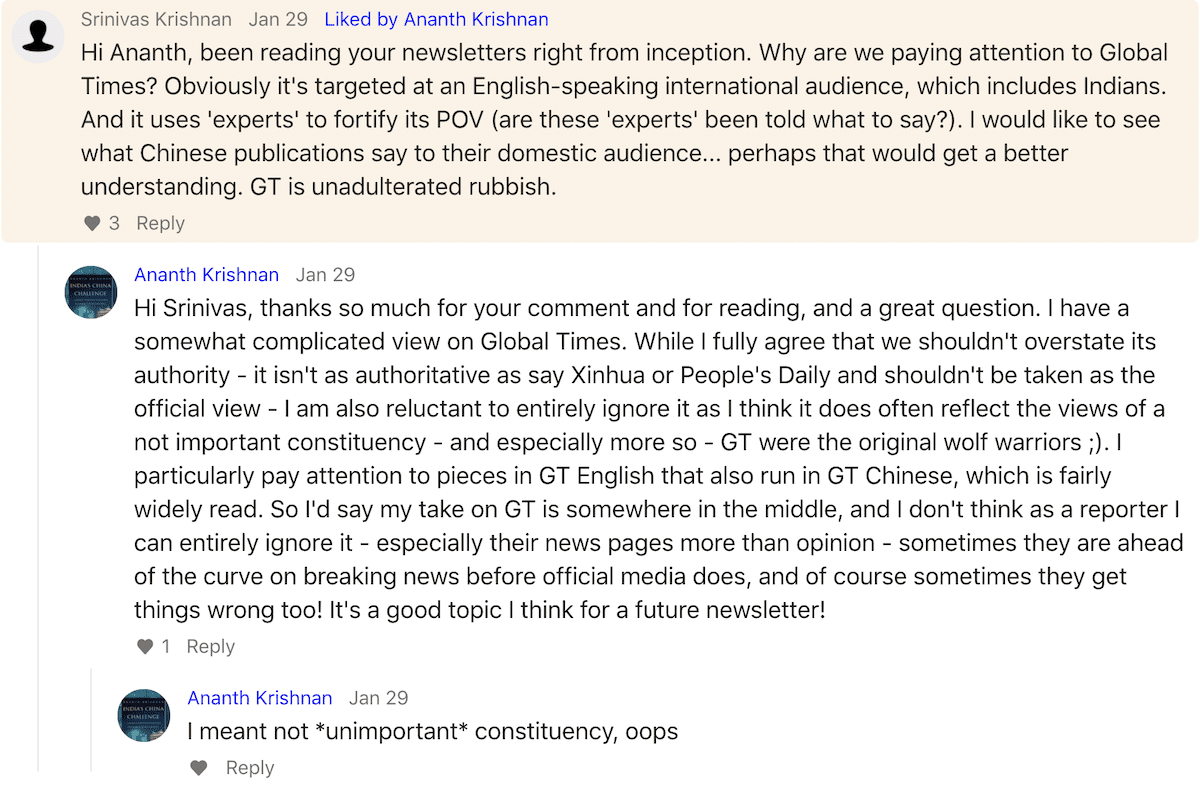The image size is (1200, 800).
Task: Collapse the nested thread under Ananth's long reply
Action: click(x=91, y=720)
